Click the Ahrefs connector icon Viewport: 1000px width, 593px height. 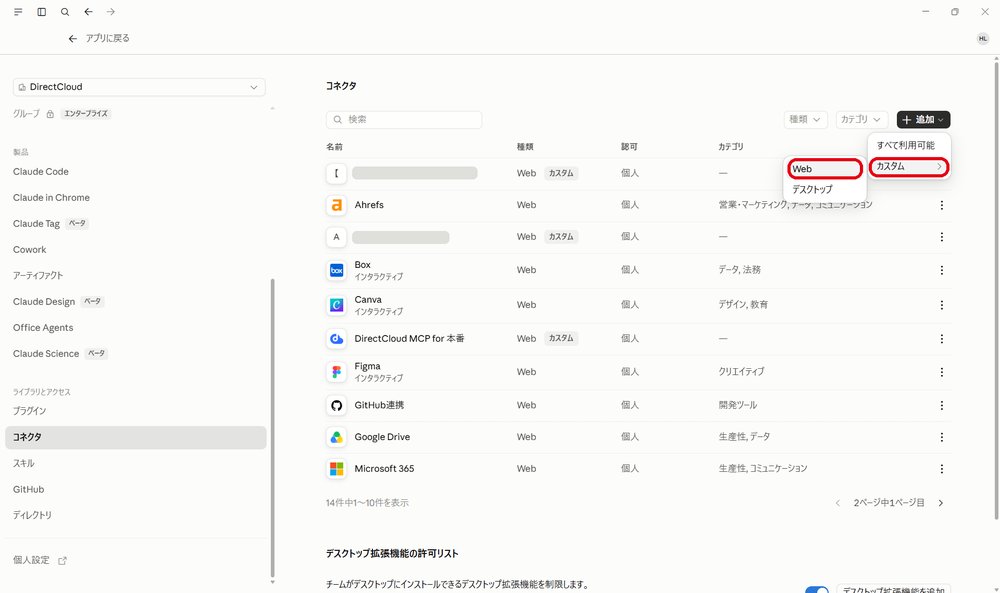pos(336,205)
